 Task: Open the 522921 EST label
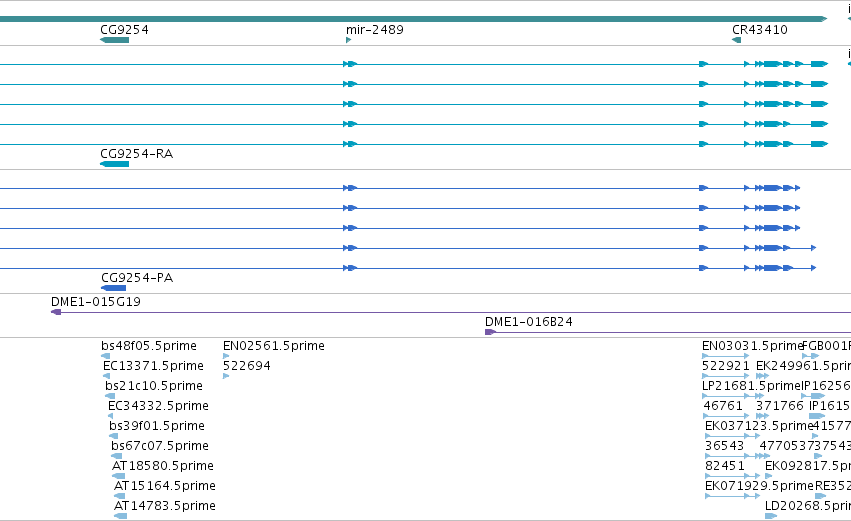pos(726,366)
